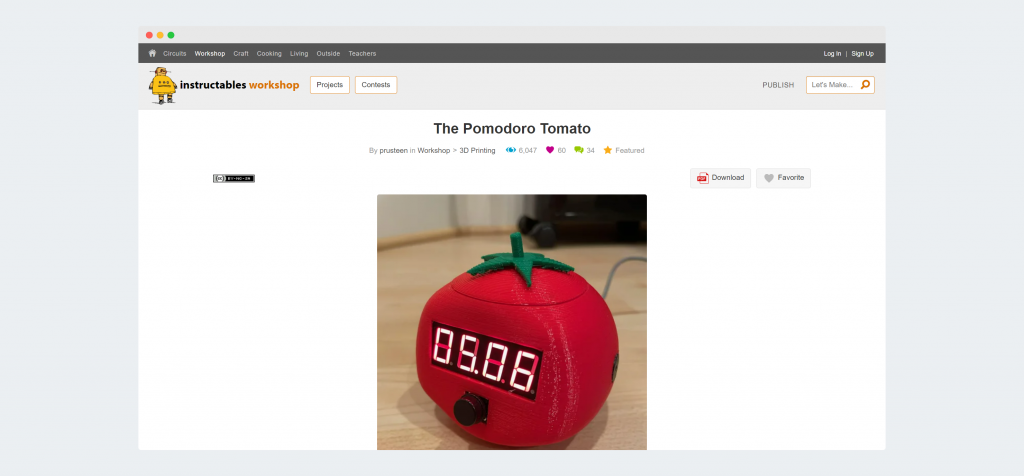The height and width of the screenshot is (476, 1024).
Task: Click the pink heart favorites count icon
Action: click(x=550, y=150)
